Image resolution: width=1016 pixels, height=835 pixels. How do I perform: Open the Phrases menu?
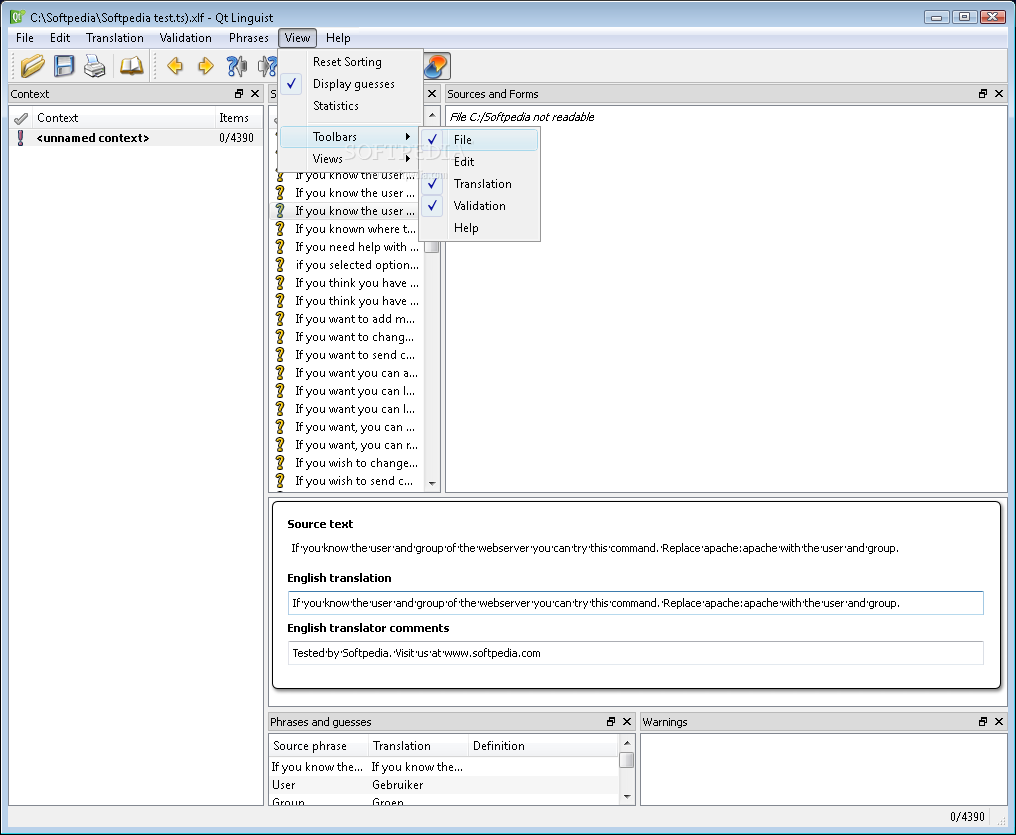click(248, 38)
